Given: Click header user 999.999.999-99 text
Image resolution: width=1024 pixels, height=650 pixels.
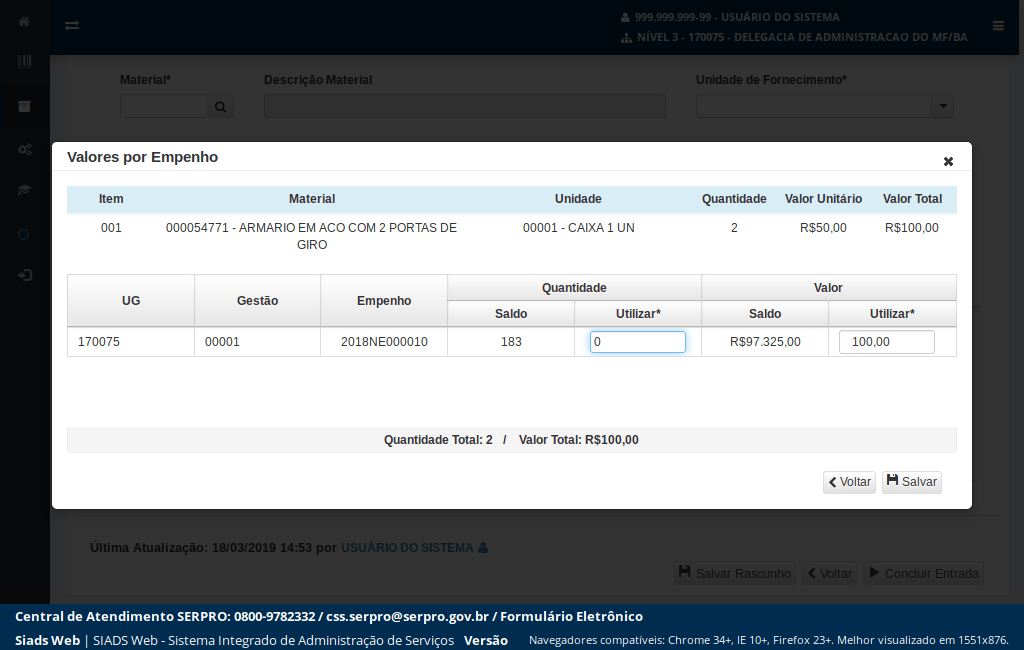Looking at the screenshot, I should pos(737,17).
